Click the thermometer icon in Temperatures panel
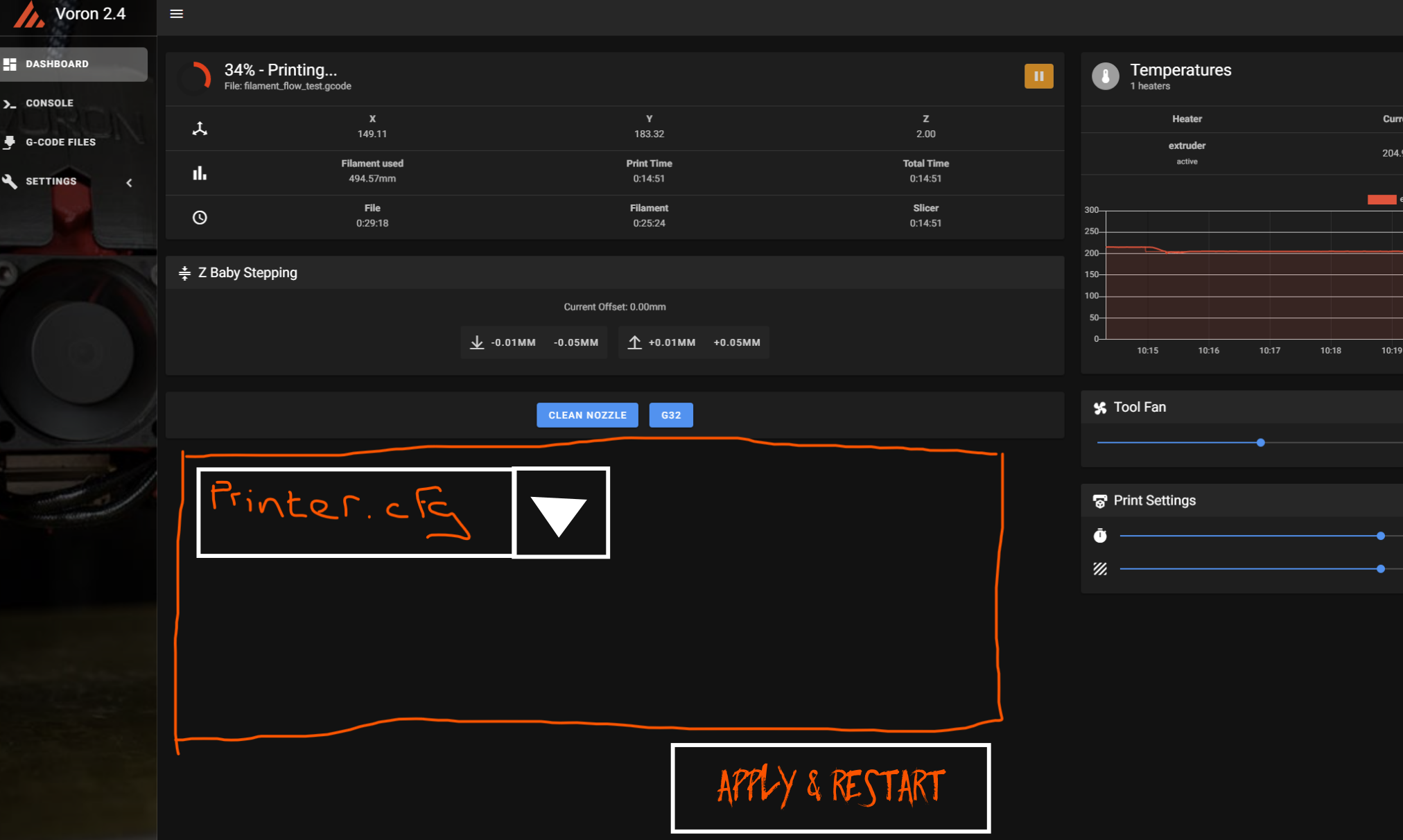Viewport: 1403px width, 840px height. click(1105, 76)
